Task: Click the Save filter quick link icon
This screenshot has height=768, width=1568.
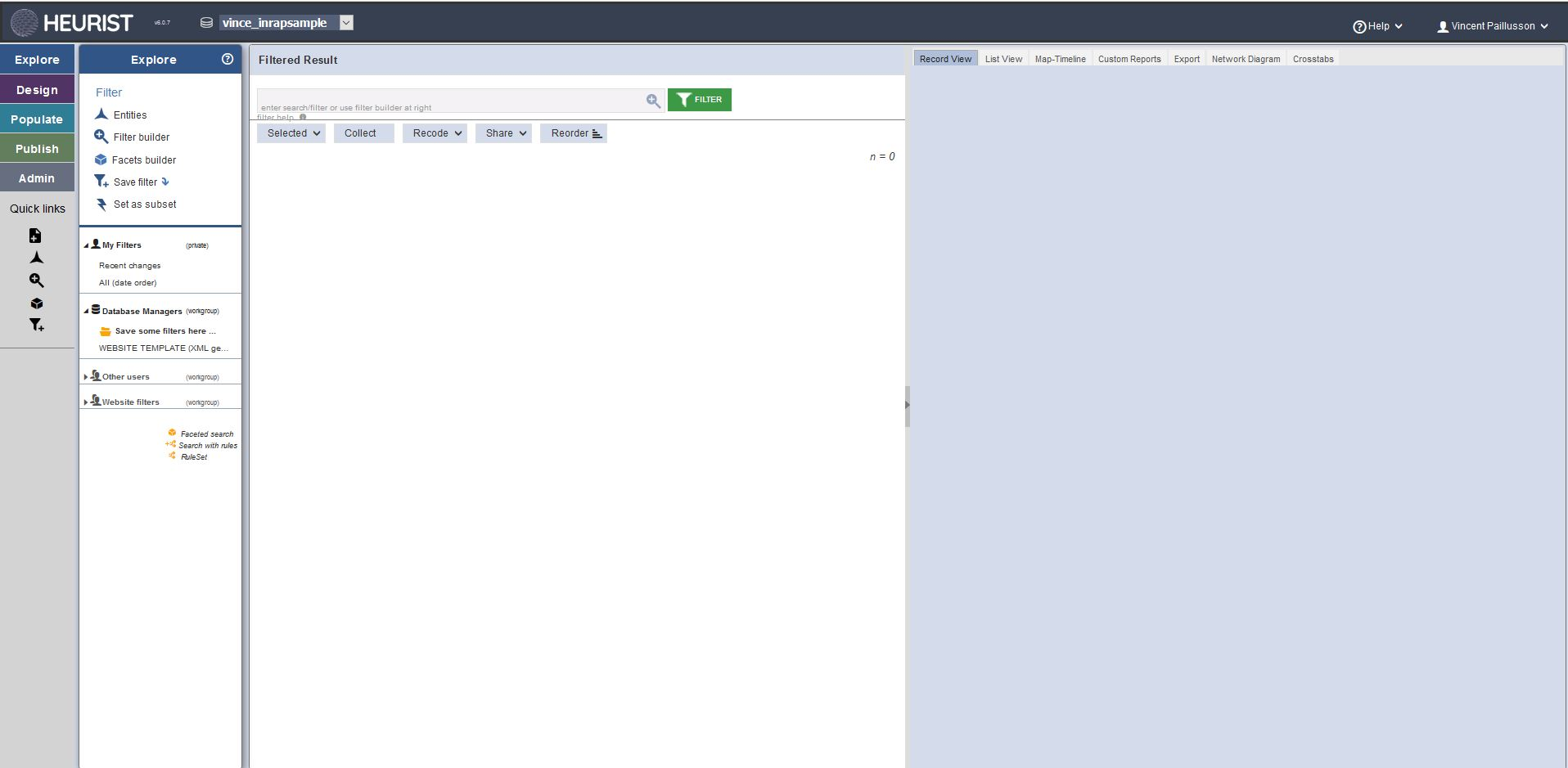Action: click(x=36, y=325)
